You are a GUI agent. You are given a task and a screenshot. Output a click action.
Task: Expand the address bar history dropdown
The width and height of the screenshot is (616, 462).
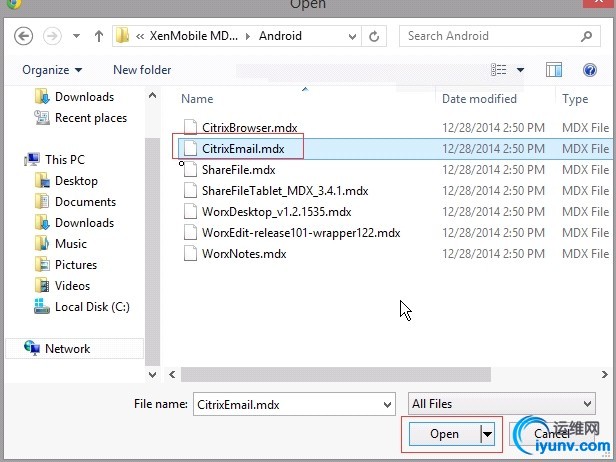(352, 37)
